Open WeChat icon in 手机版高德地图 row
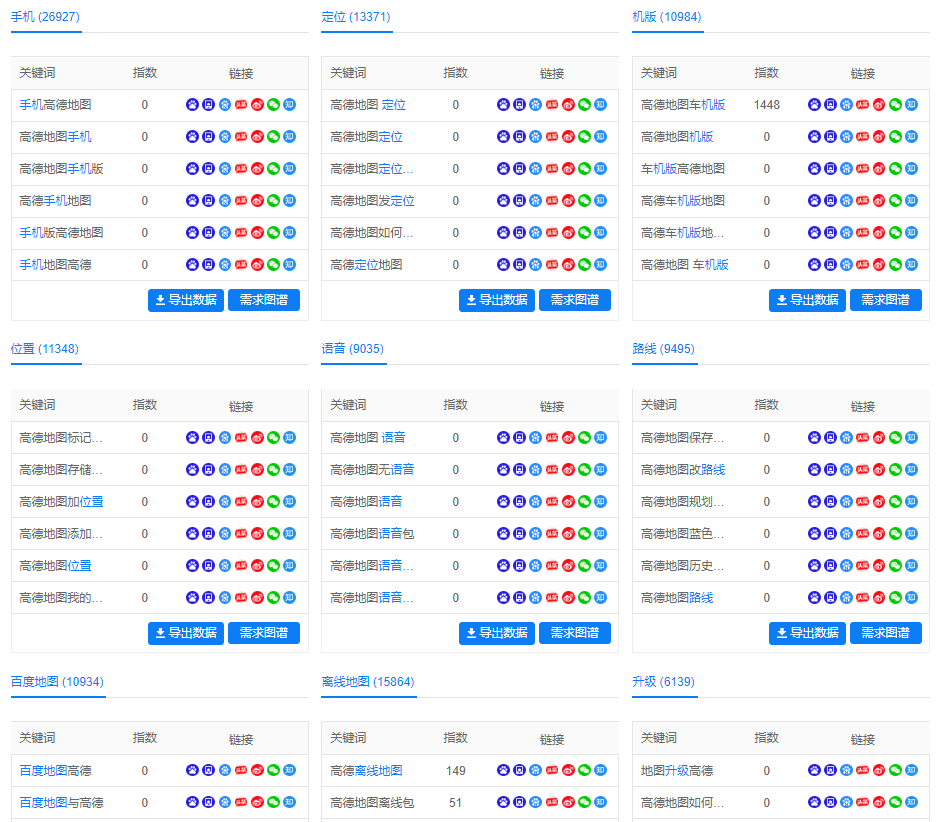The width and height of the screenshot is (942, 822). tap(273, 233)
